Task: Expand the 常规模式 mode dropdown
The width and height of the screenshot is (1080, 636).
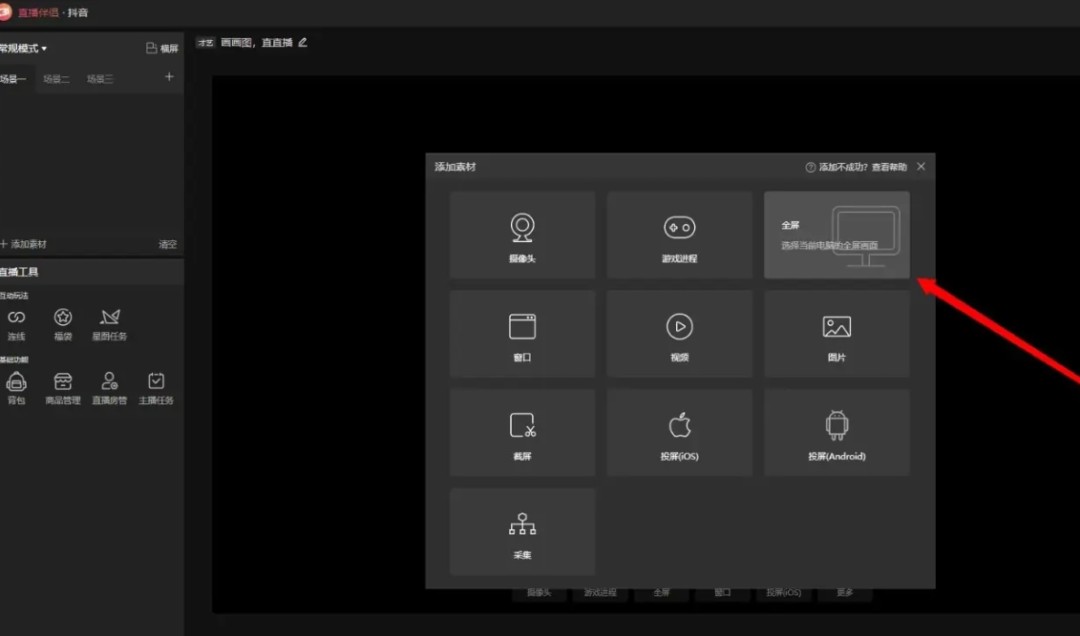Action: [24, 48]
